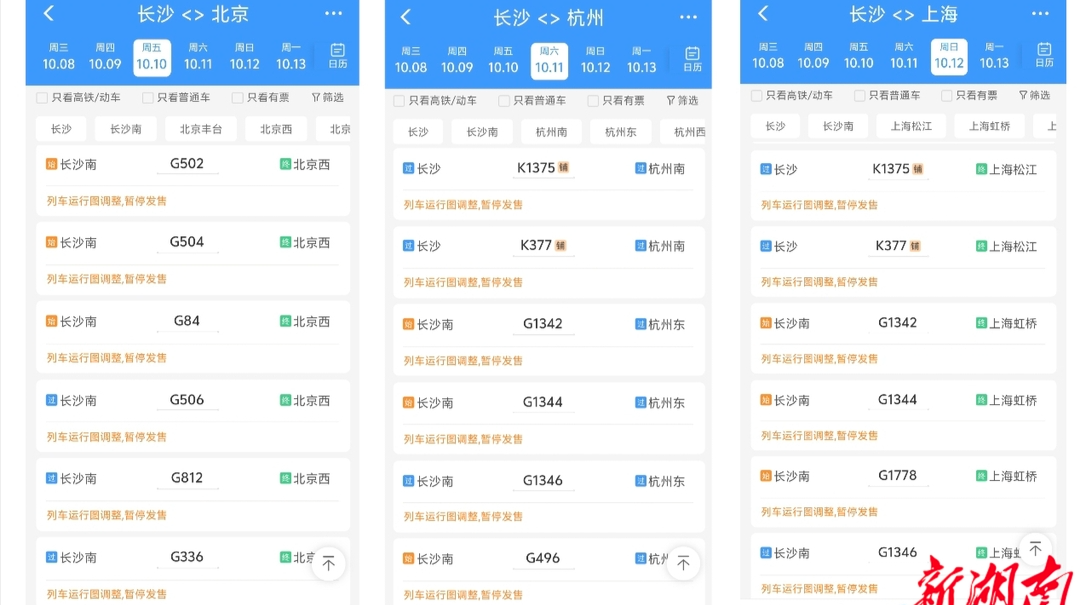Expand 筛选 filter on Shanghai screen
1080x605 pixels.
pyautogui.click(x=1034, y=96)
